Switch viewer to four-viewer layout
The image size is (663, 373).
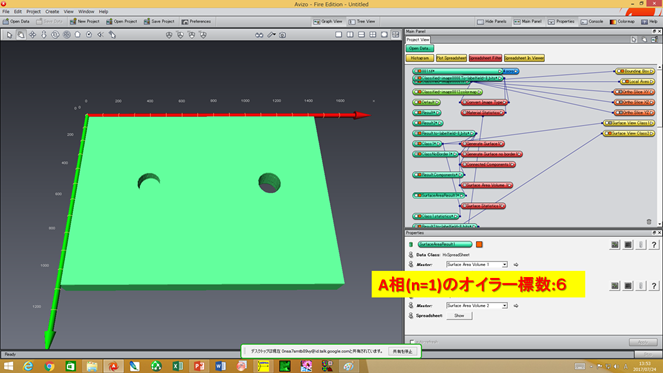[x=373, y=35]
